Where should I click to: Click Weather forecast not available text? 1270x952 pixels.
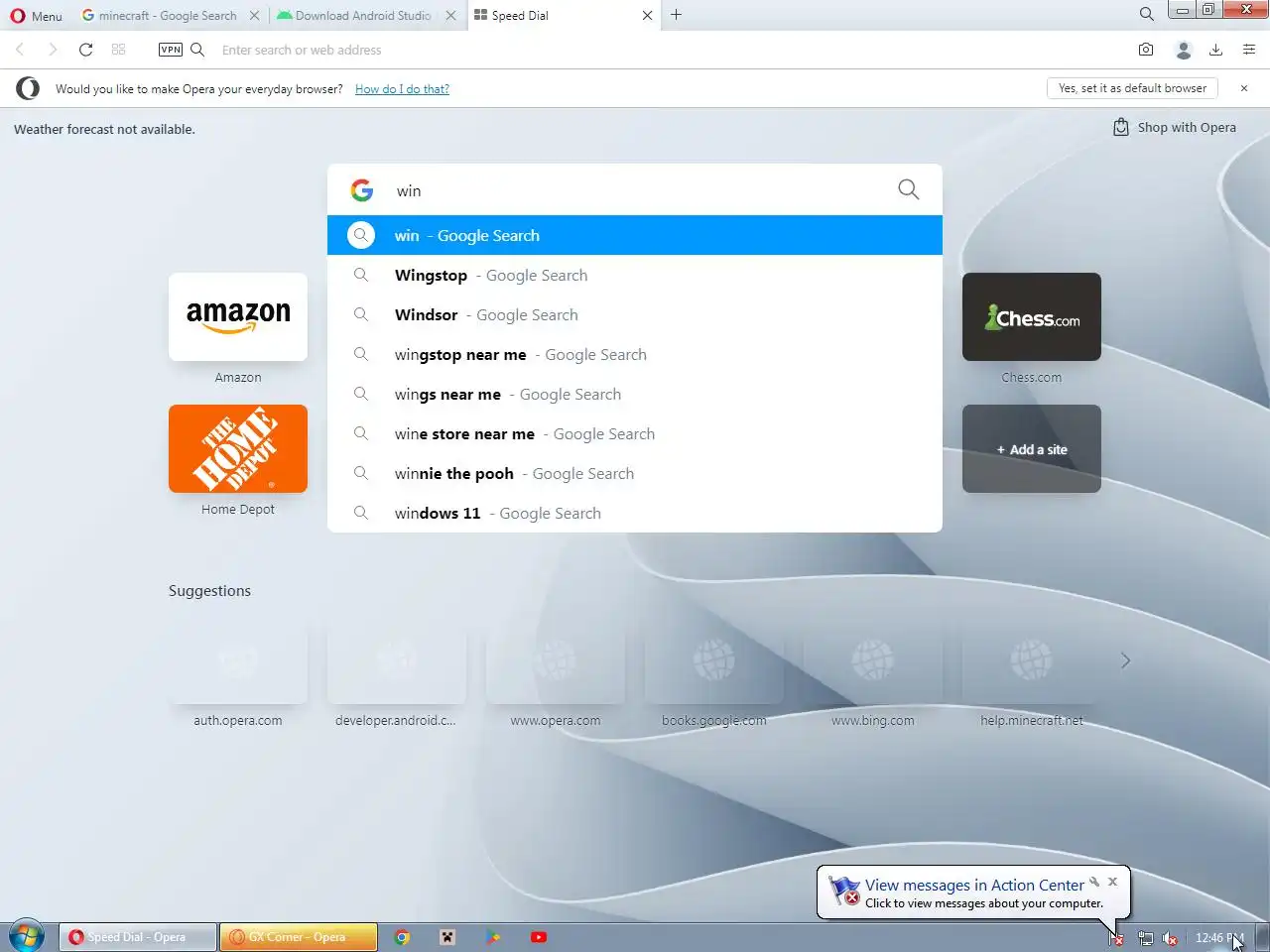click(104, 129)
